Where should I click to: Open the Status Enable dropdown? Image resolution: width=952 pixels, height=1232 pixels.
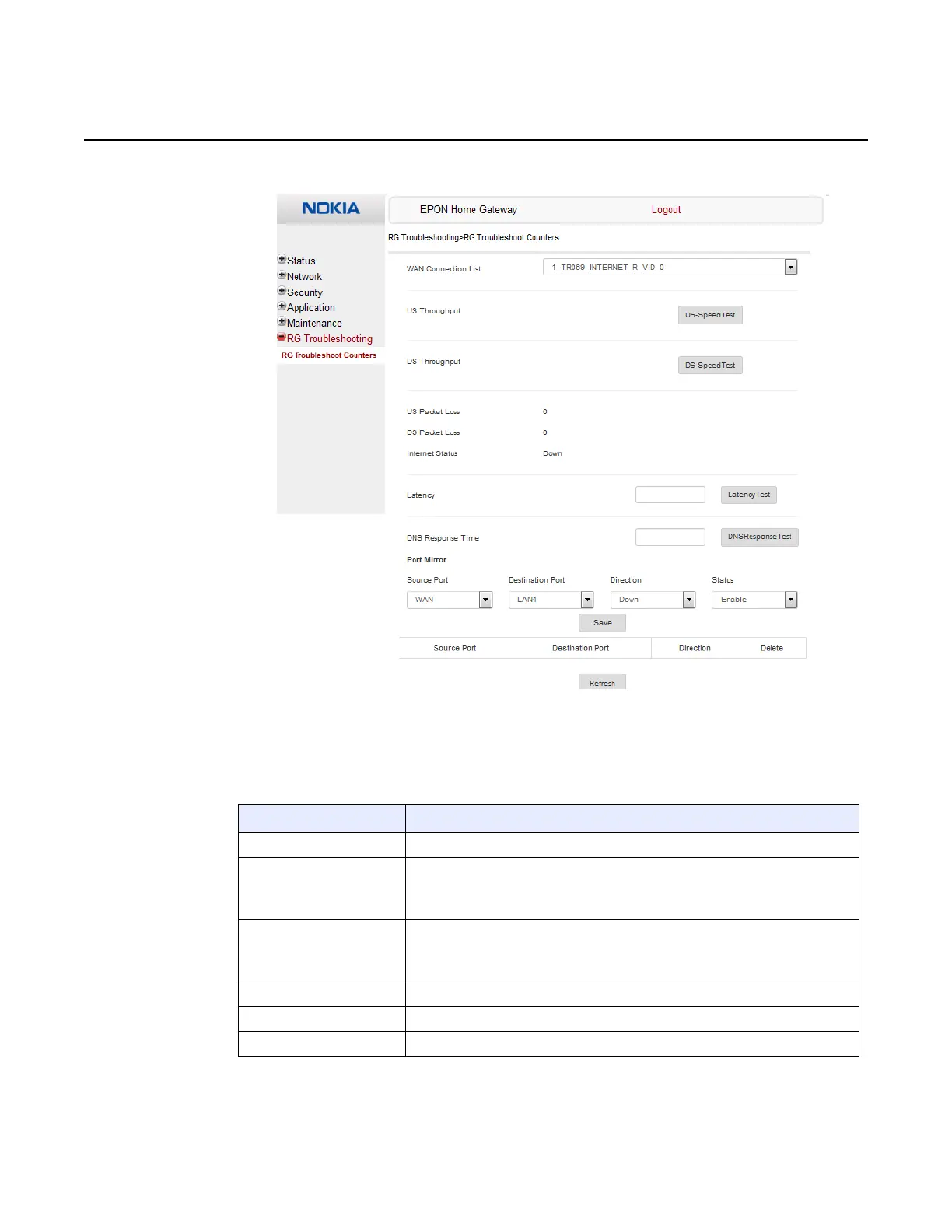click(x=754, y=600)
